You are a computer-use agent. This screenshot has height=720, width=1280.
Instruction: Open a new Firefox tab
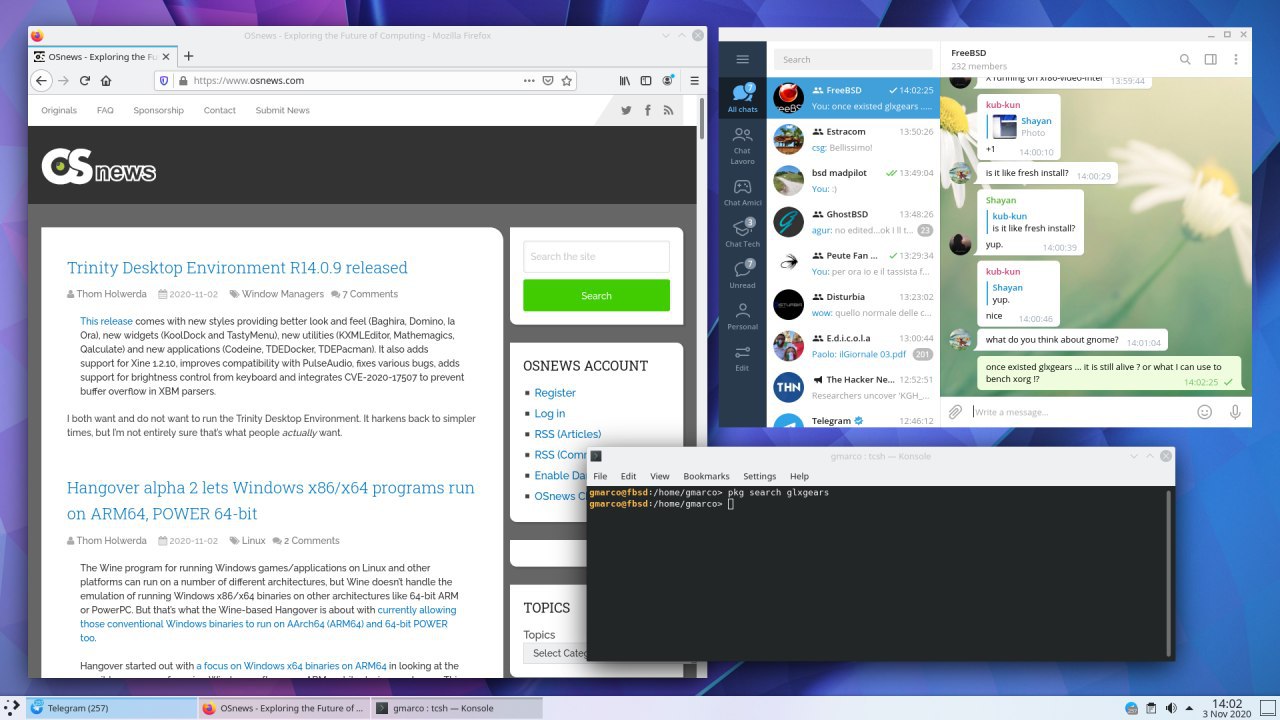188,56
